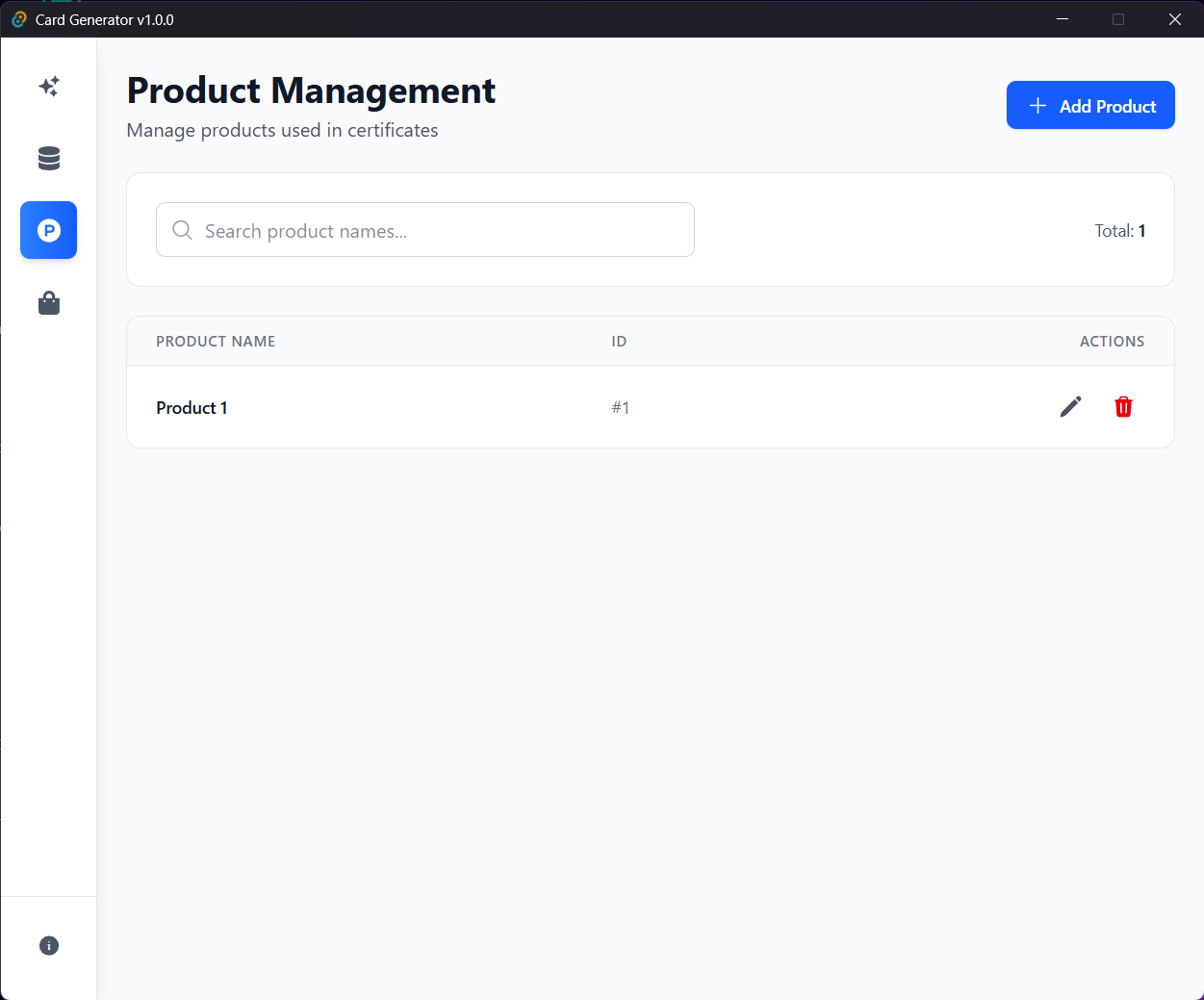Delete Product 1 using red trash icon

coord(1123,407)
